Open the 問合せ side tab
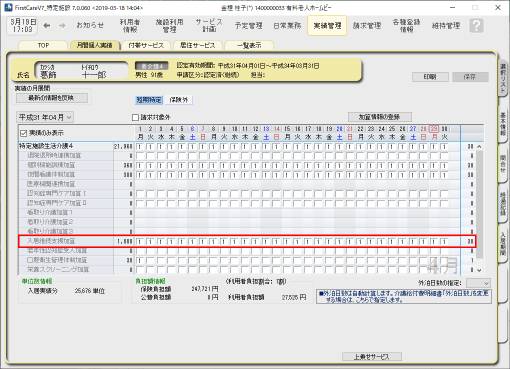Image resolution: width=510 pixels, height=369 pixels. (503, 163)
